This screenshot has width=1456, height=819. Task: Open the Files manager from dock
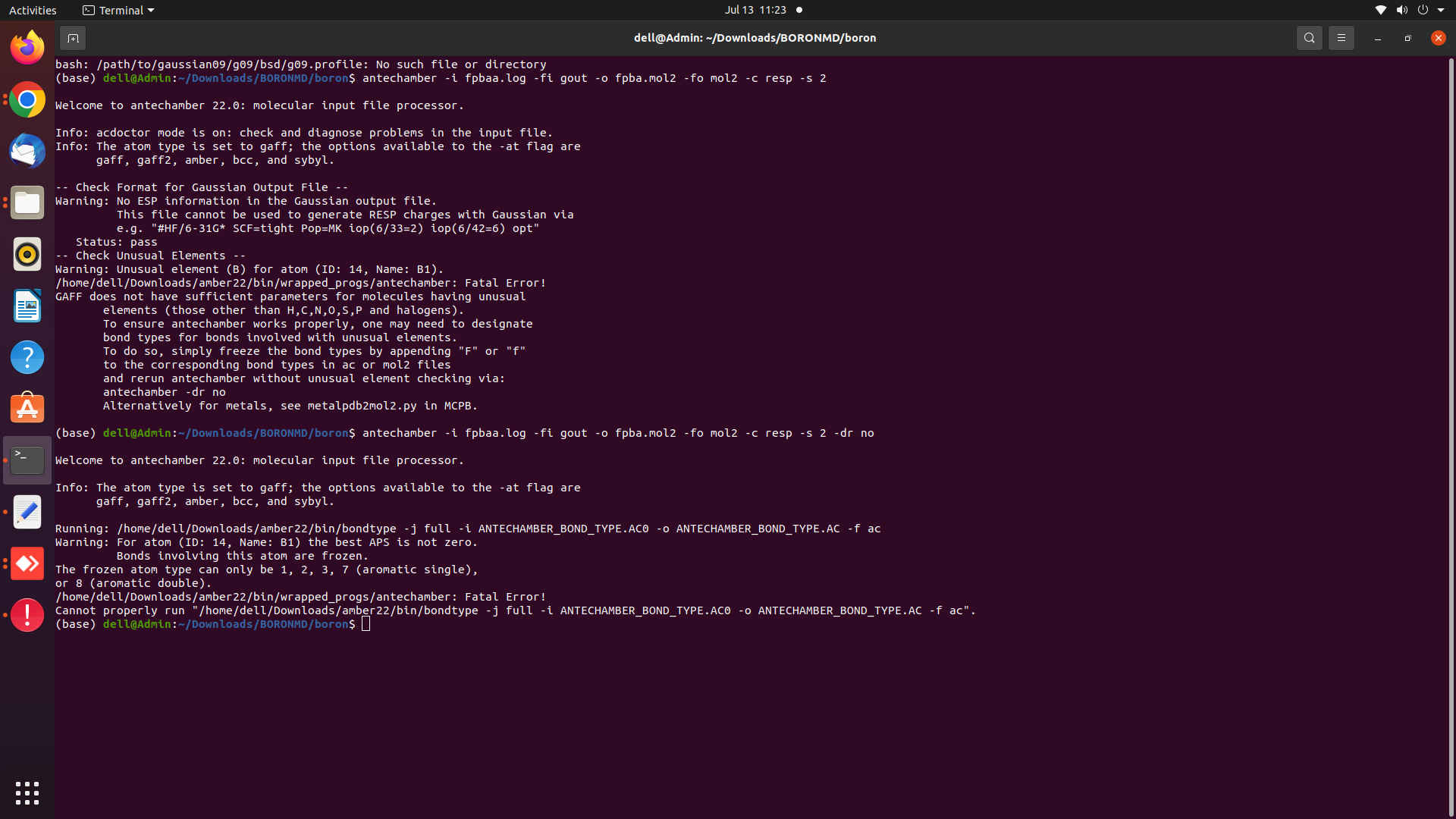click(27, 202)
